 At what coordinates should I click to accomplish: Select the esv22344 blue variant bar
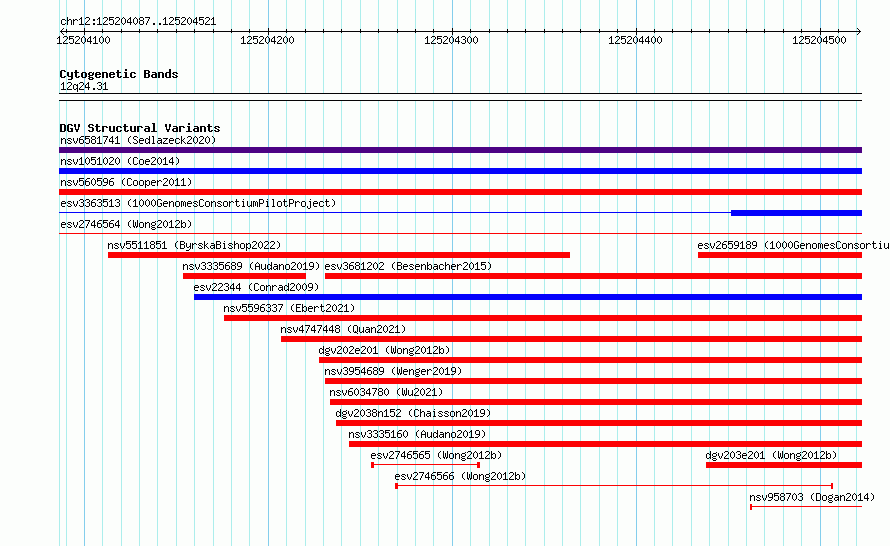click(528, 297)
